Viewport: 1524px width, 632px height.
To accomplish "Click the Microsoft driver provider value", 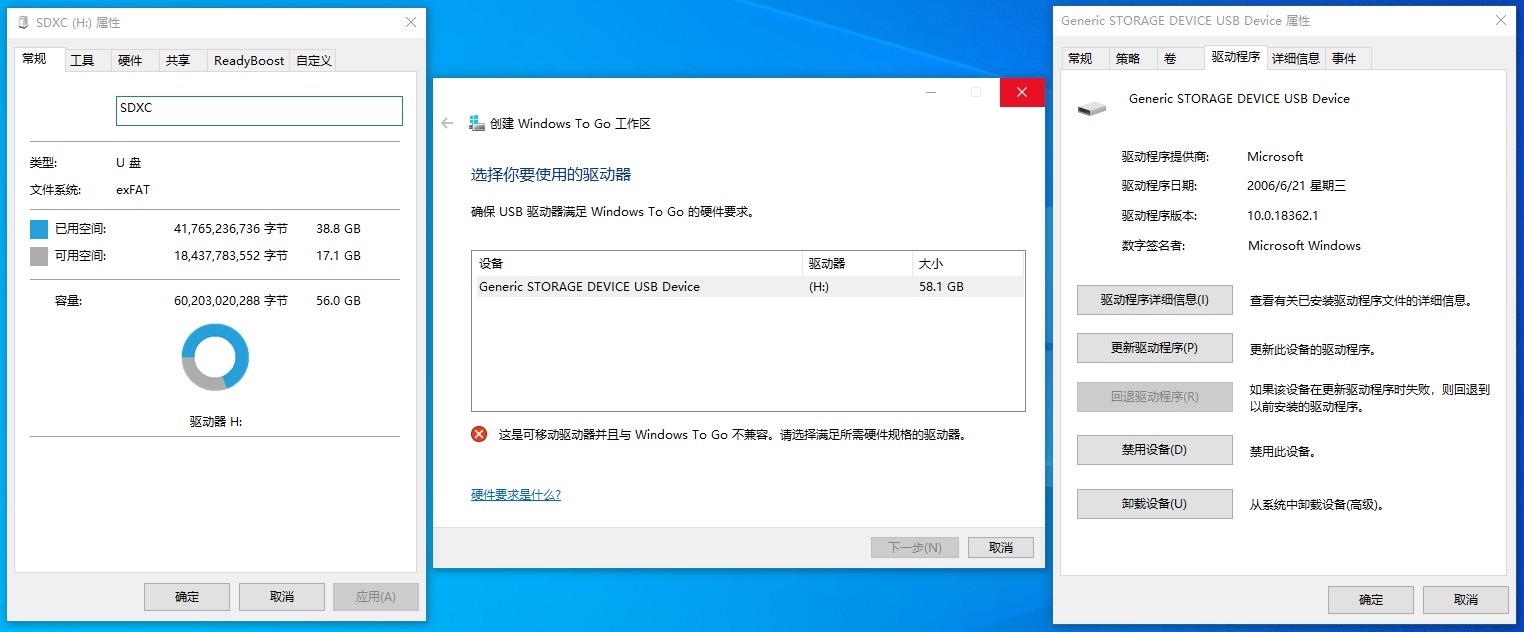I will tap(1275, 157).
